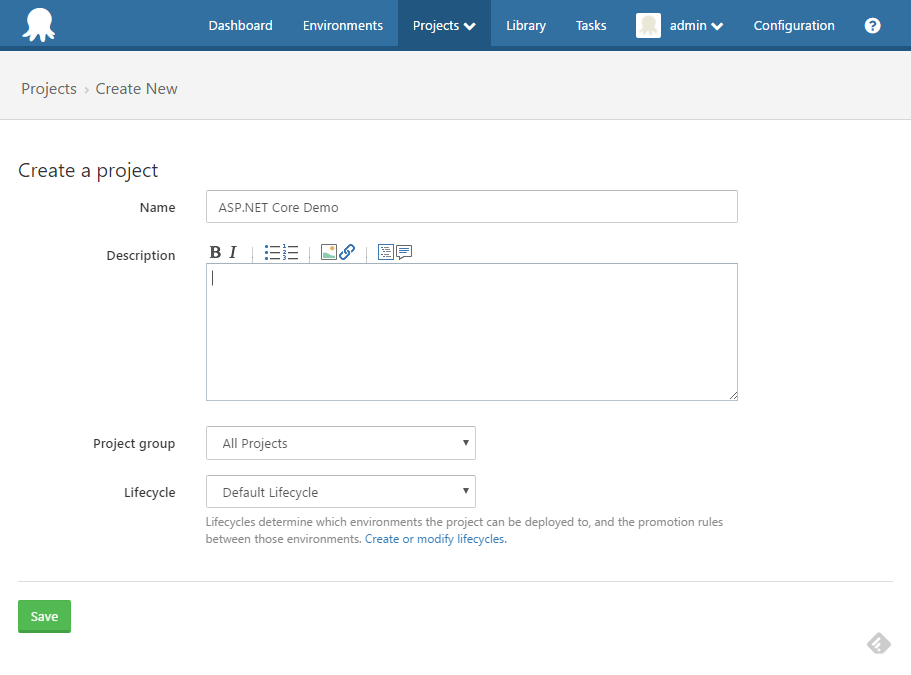
Task: Click the Configuration menu item
Action: (793, 25)
